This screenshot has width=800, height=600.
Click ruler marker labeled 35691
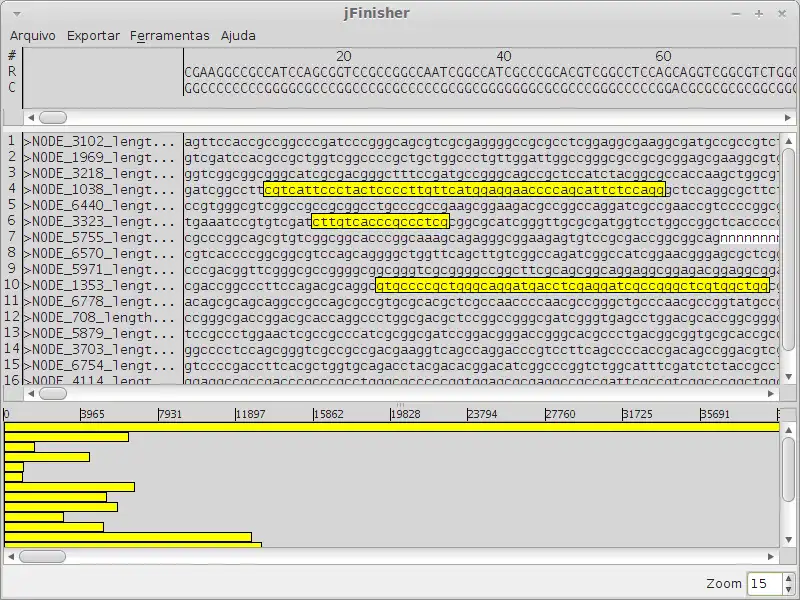715,414
